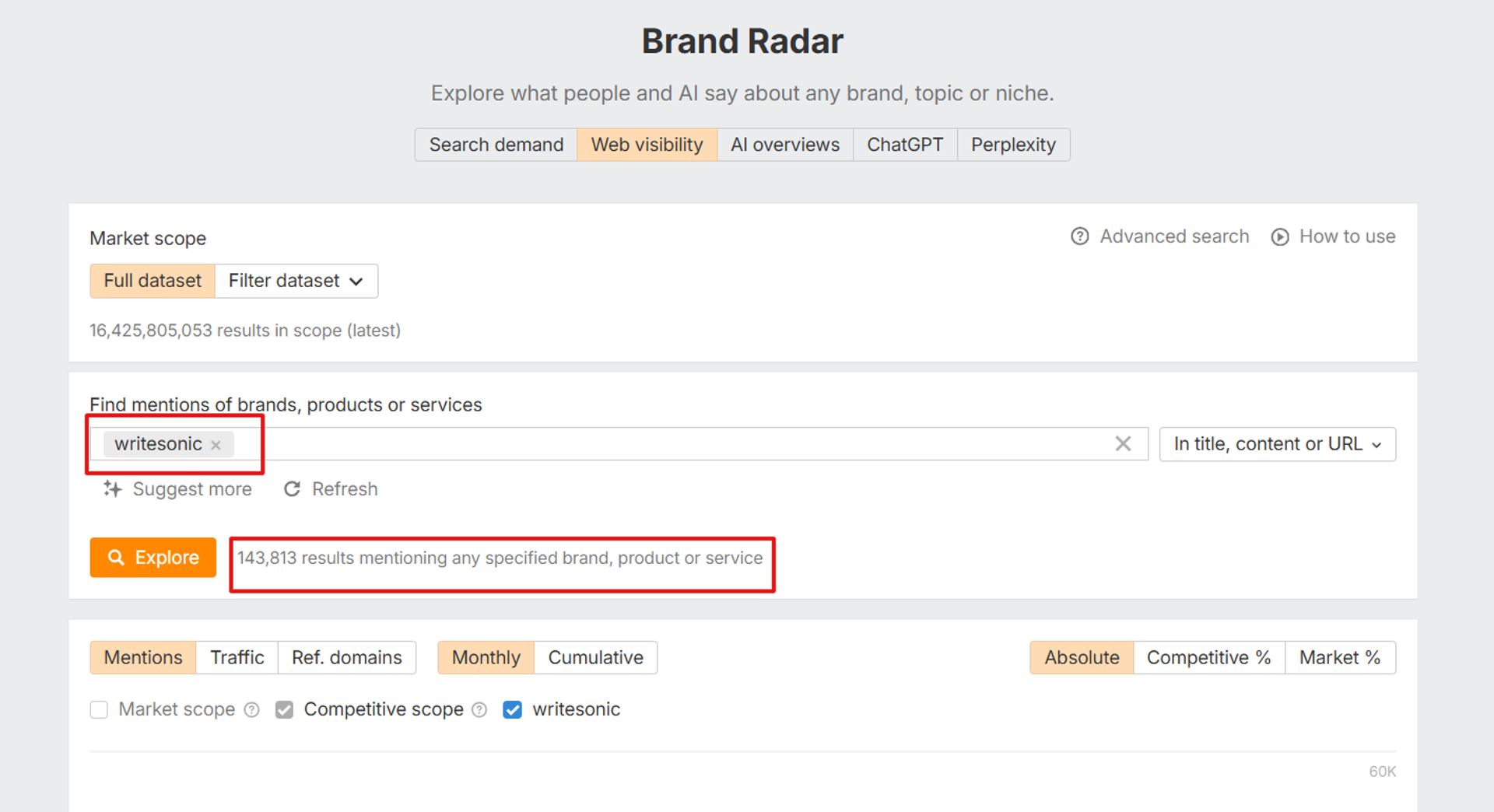Clear the brand mentions input field
1494x812 pixels.
tap(1123, 443)
